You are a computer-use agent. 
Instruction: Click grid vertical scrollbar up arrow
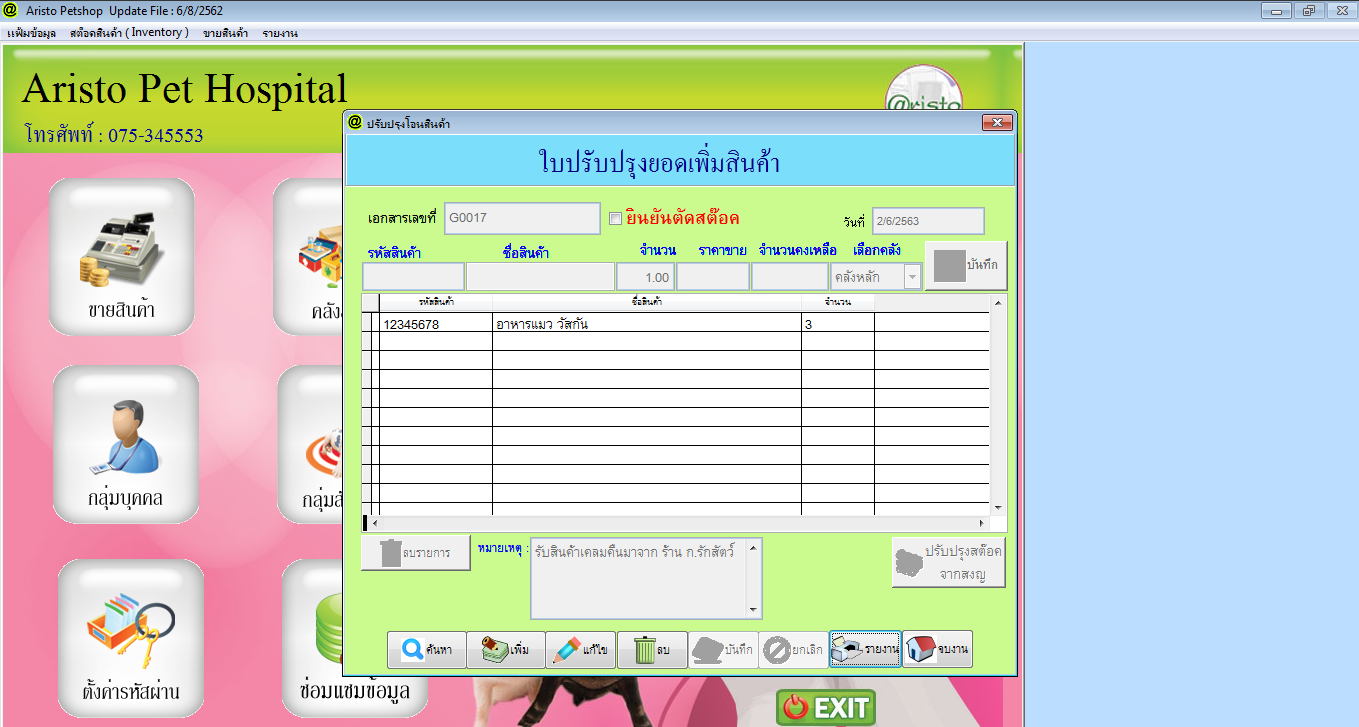[997, 302]
